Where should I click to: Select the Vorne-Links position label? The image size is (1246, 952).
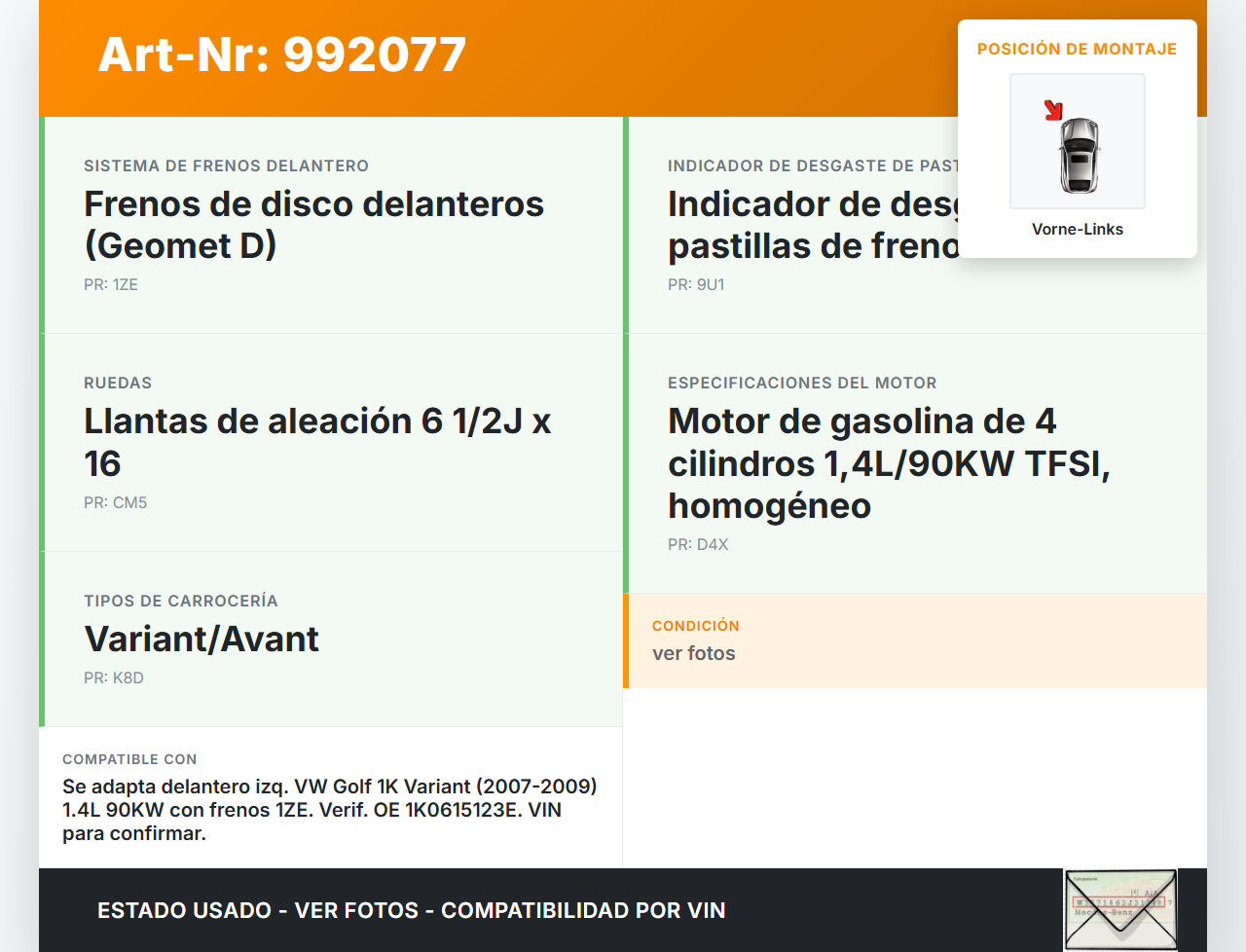point(1078,229)
